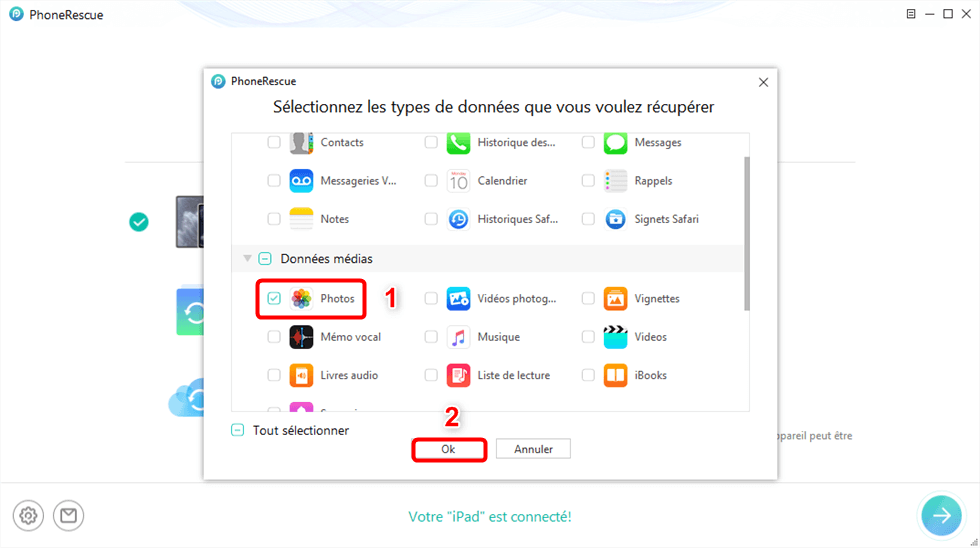Check the Messages checkbox
This screenshot has height=548, width=980.
point(588,142)
